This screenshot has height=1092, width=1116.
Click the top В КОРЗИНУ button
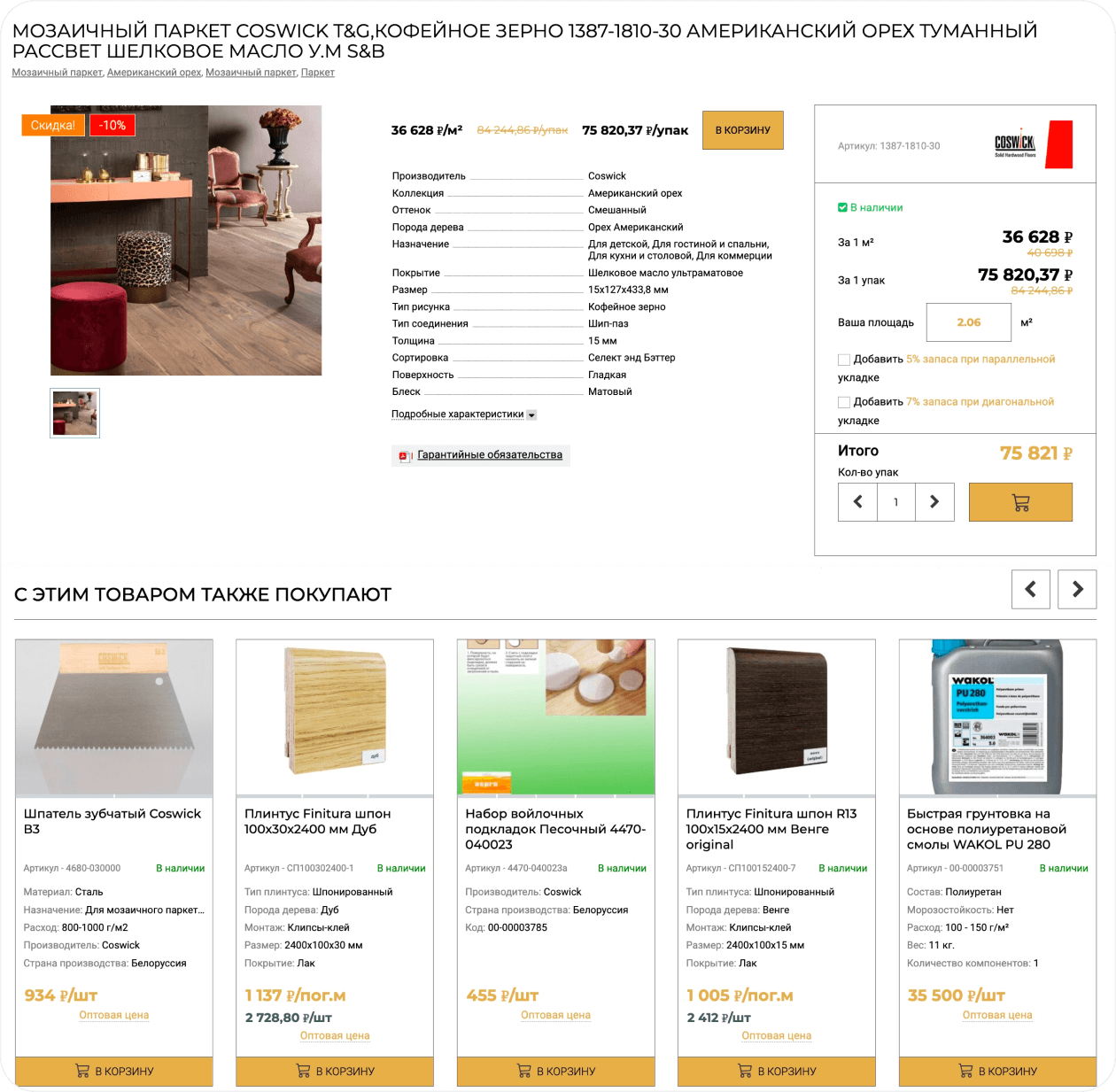point(743,130)
